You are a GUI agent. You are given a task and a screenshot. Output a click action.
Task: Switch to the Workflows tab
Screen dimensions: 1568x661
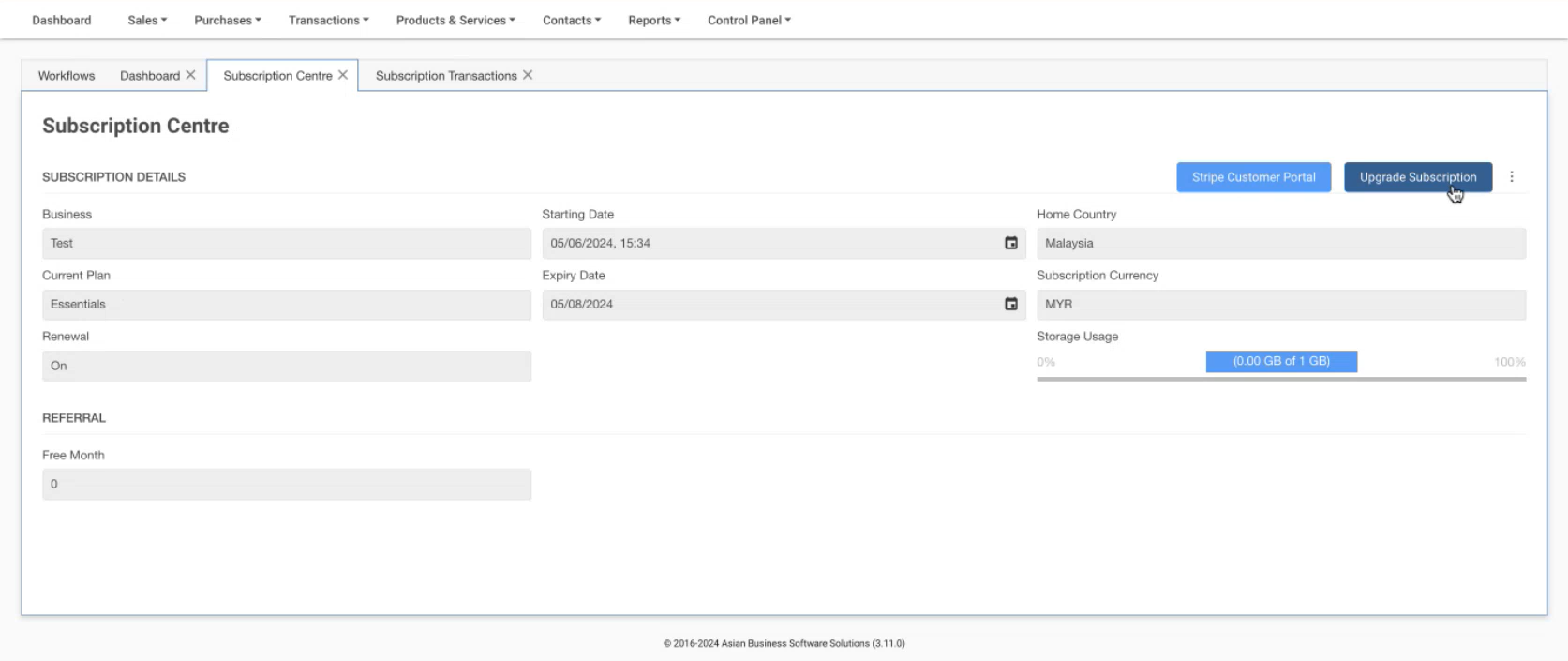[x=67, y=75]
